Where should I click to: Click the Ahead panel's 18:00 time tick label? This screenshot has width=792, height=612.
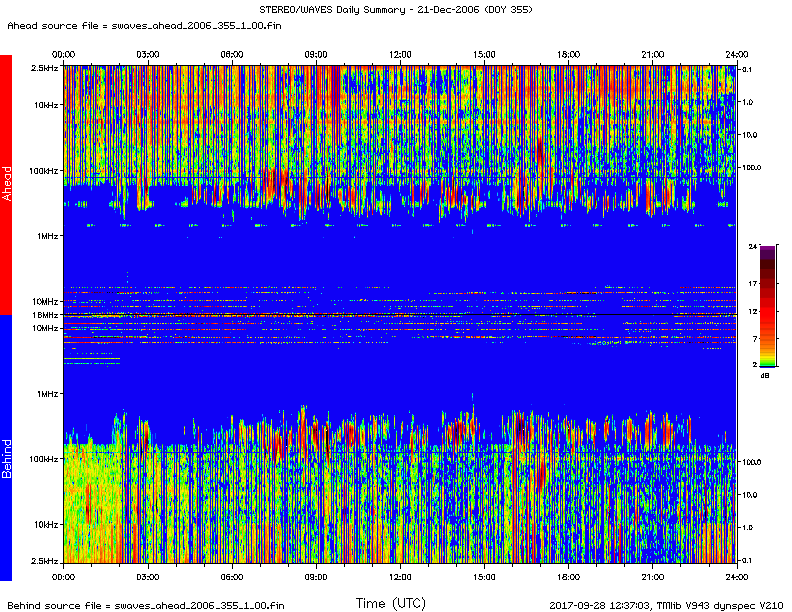[568, 55]
